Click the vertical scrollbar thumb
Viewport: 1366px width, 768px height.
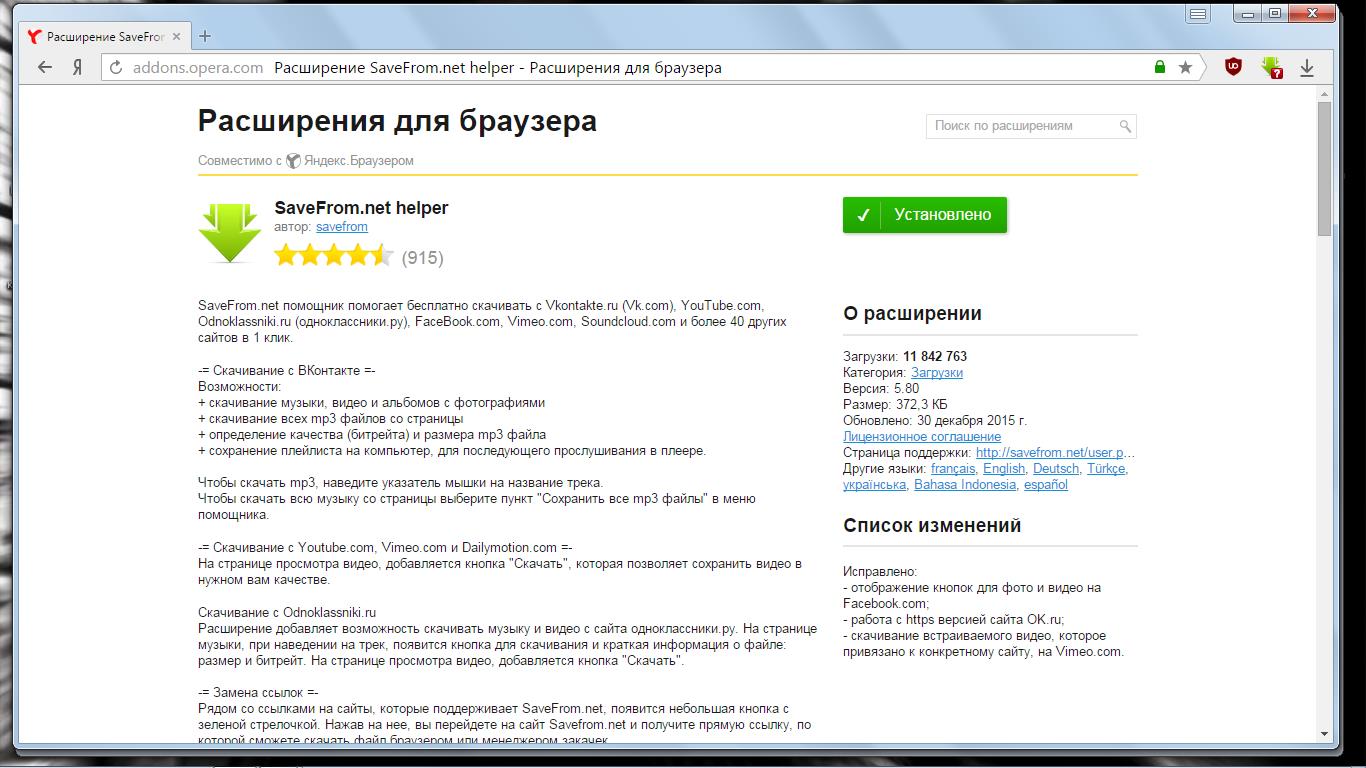(x=1324, y=168)
